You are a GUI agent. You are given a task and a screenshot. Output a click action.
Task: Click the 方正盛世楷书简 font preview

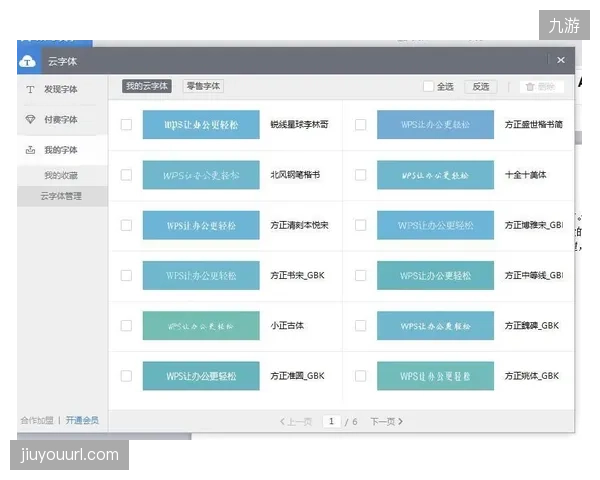(x=435, y=125)
